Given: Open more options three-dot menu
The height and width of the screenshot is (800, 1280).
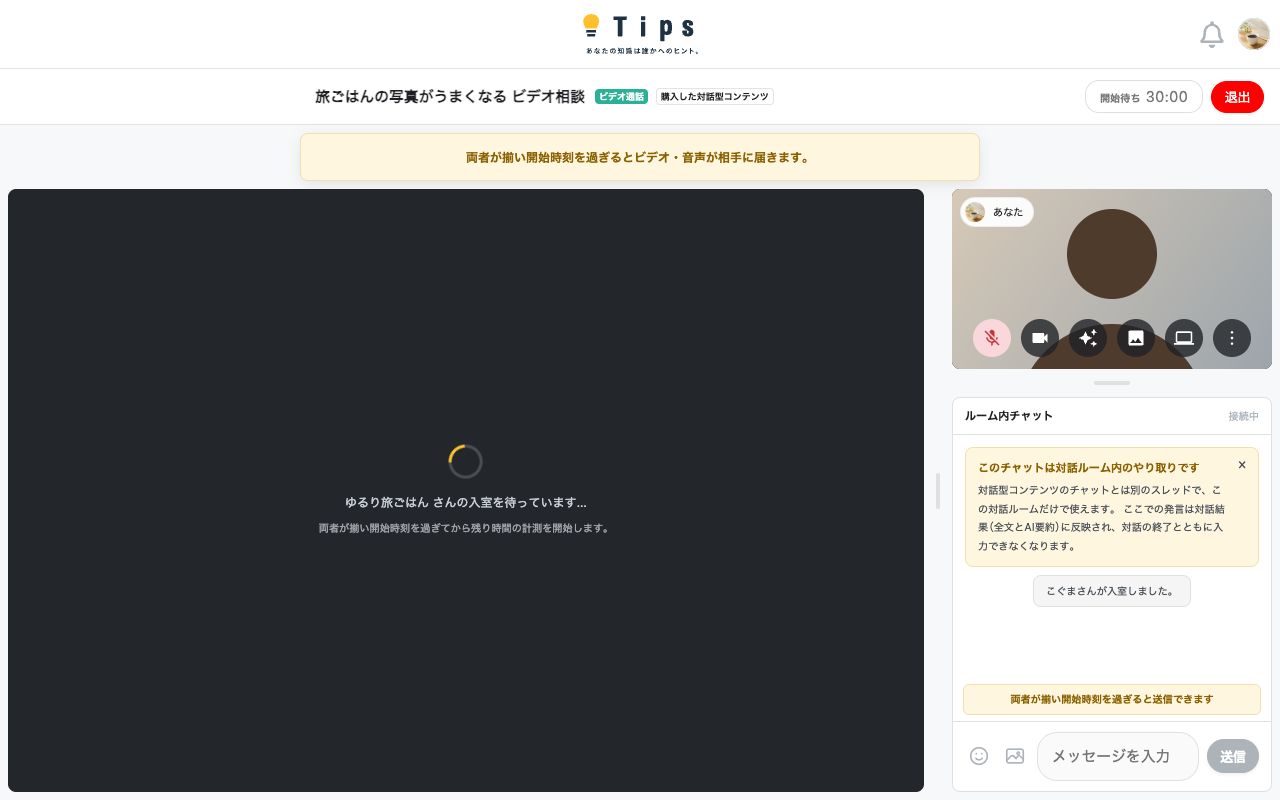Looking at the screenshot, I should (x=1232, y=338).
